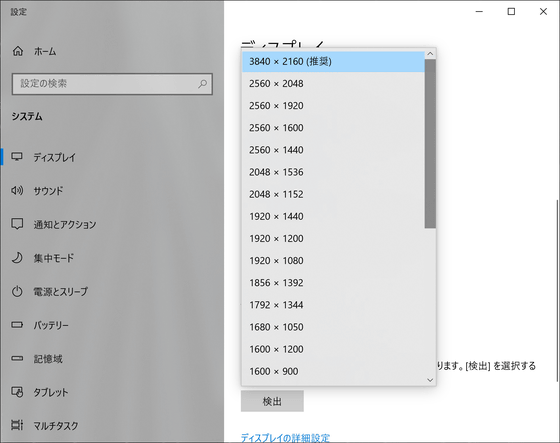Click the 検出 detect button
Image resolution: width=560 pixels, height=443 pixels.
point(272,401)
